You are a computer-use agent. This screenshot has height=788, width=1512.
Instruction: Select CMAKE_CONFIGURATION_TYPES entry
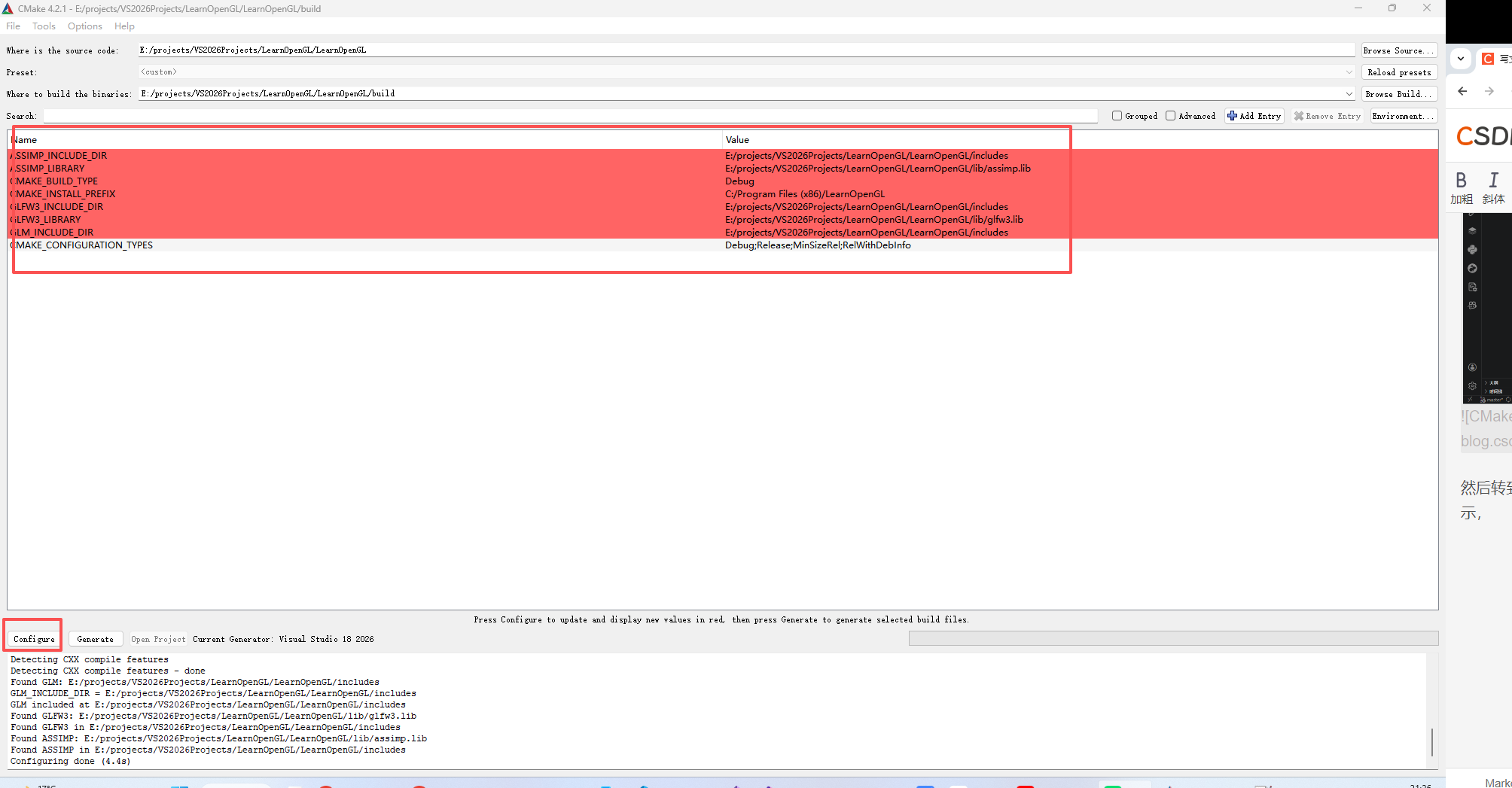[x=81, y=245]
